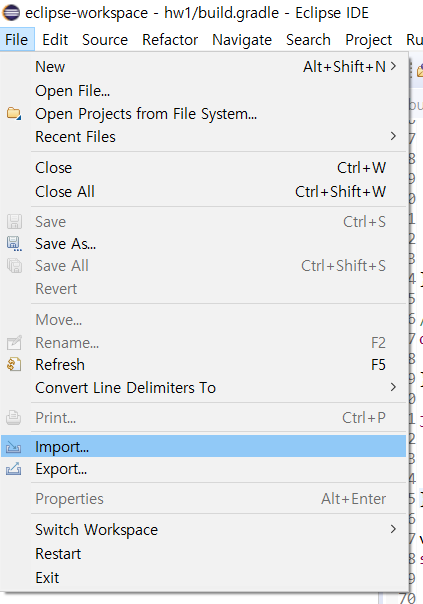Open the Search menu
This screenshot has width=423, height=604.
pos(308,40)
